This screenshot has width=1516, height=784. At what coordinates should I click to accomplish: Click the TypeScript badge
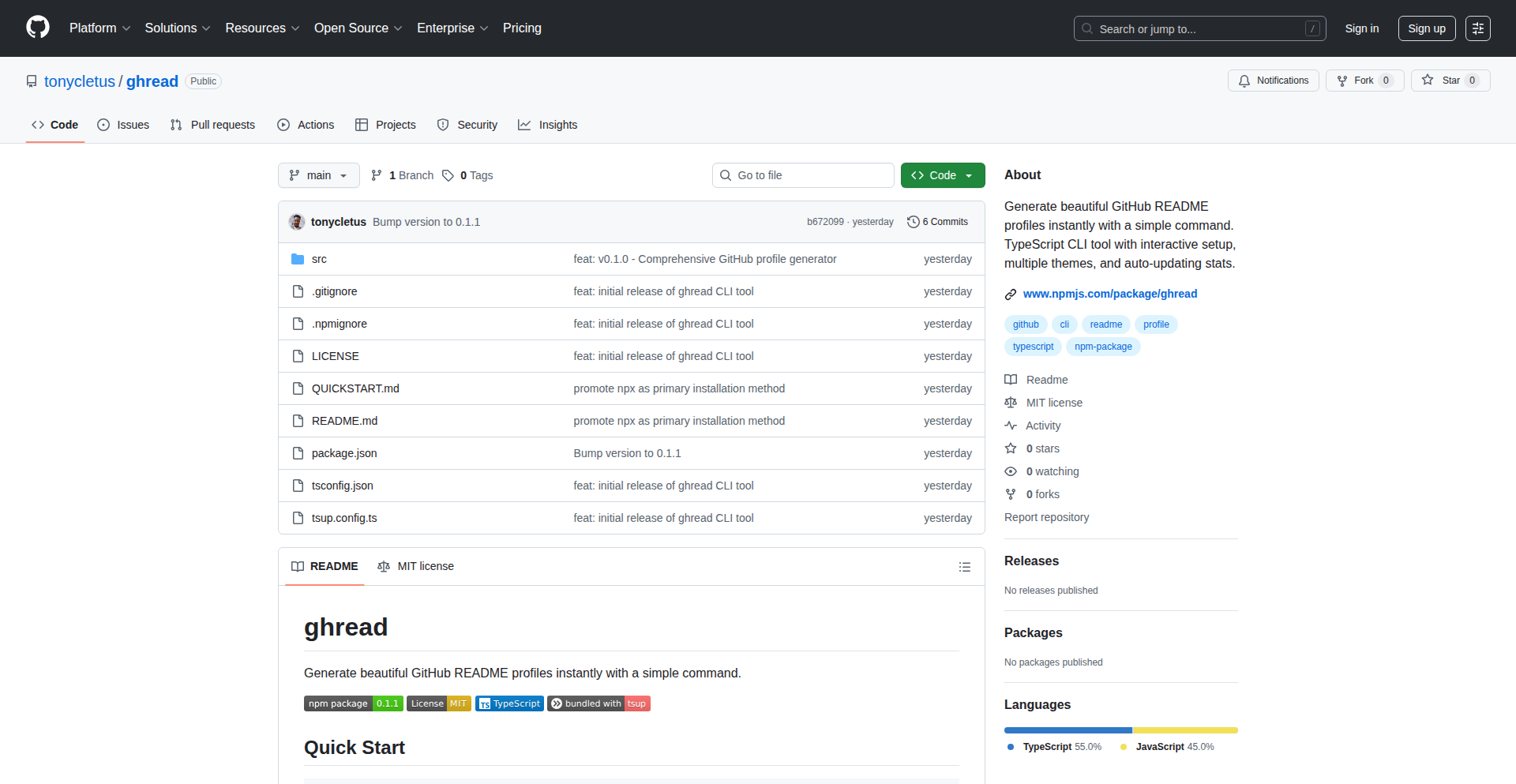click(509, 703)
